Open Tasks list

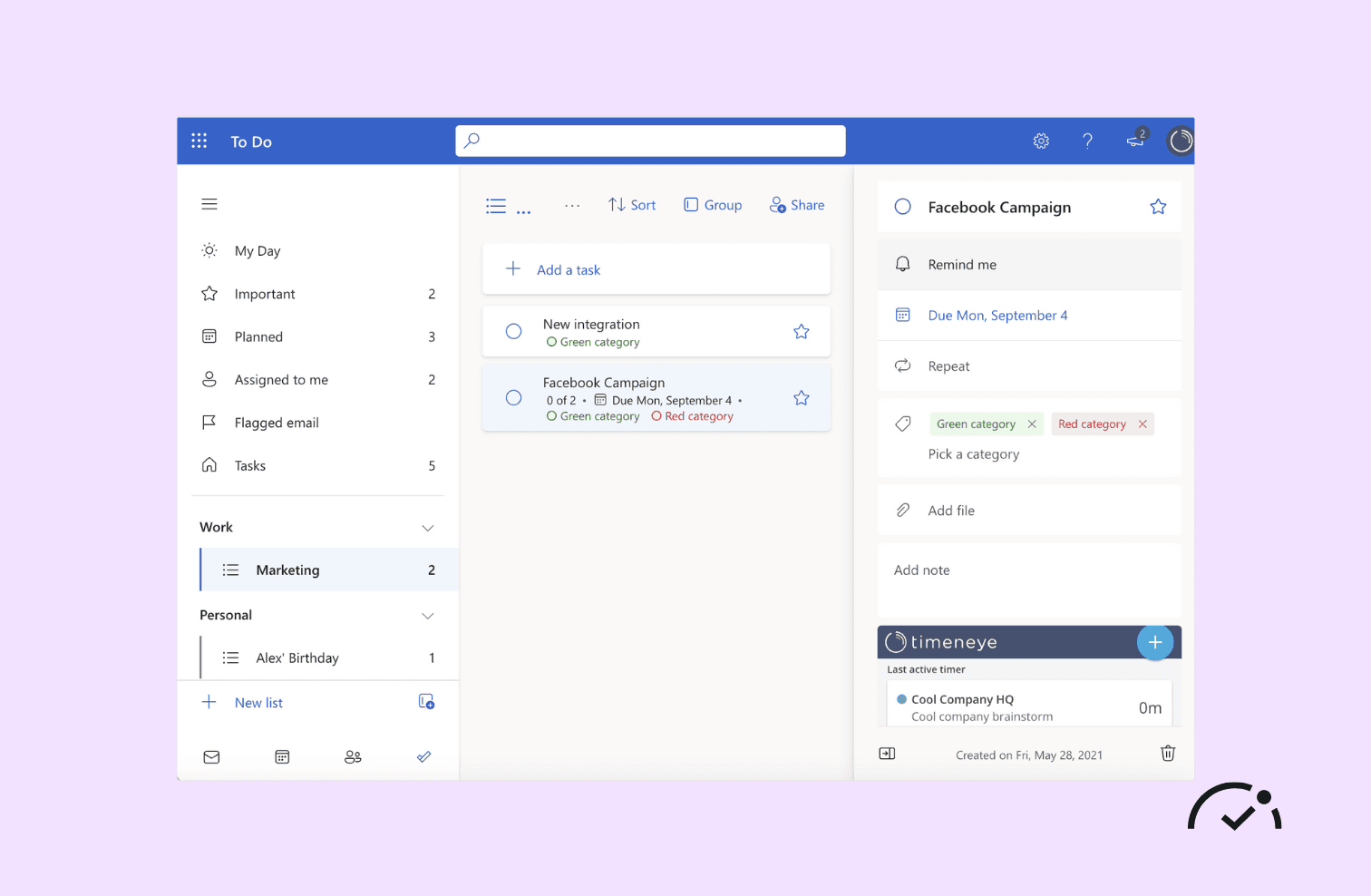[317, 465]
